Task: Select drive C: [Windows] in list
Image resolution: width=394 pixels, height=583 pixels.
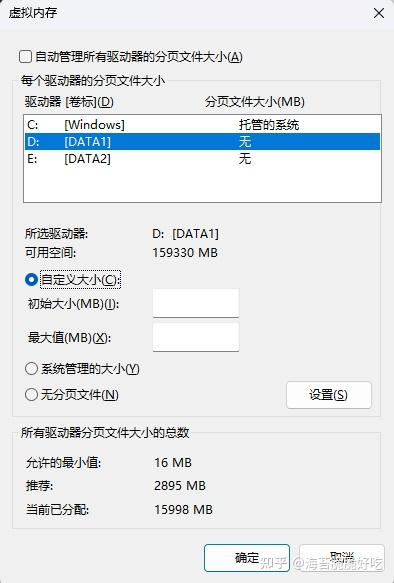Action: 203,125
